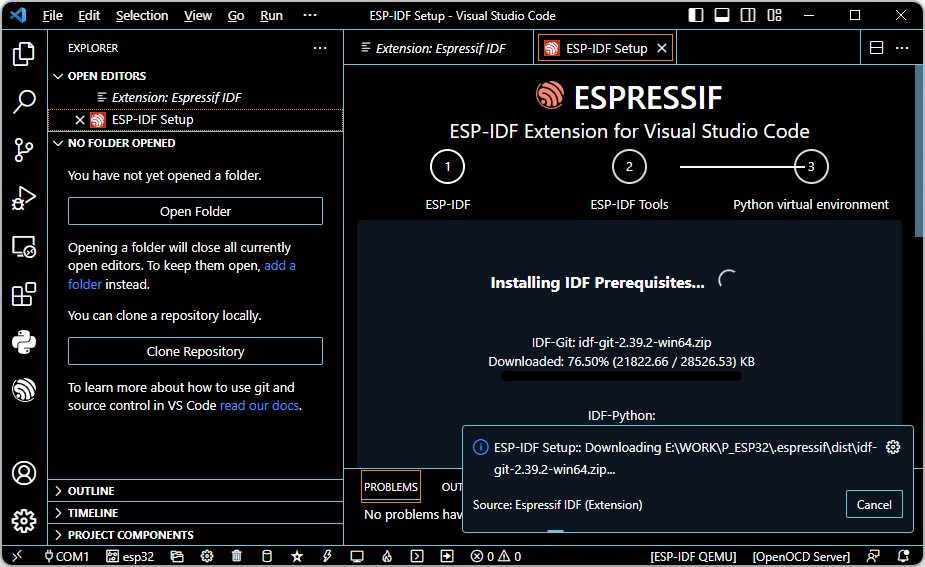Viewport: 925px width, 567px height.
Task: Click the feedback person icon in status bar
Action: 873,556
